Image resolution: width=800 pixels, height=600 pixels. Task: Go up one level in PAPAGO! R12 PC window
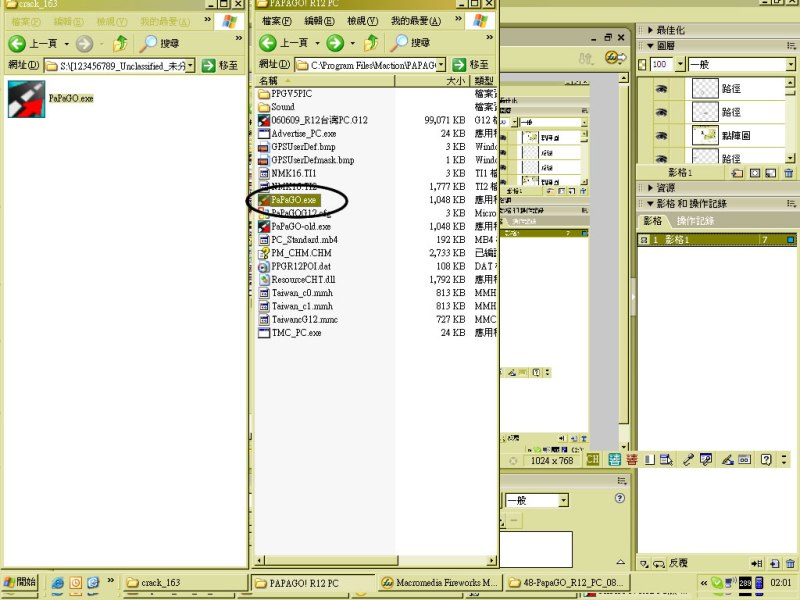click(x=371, y=43)
